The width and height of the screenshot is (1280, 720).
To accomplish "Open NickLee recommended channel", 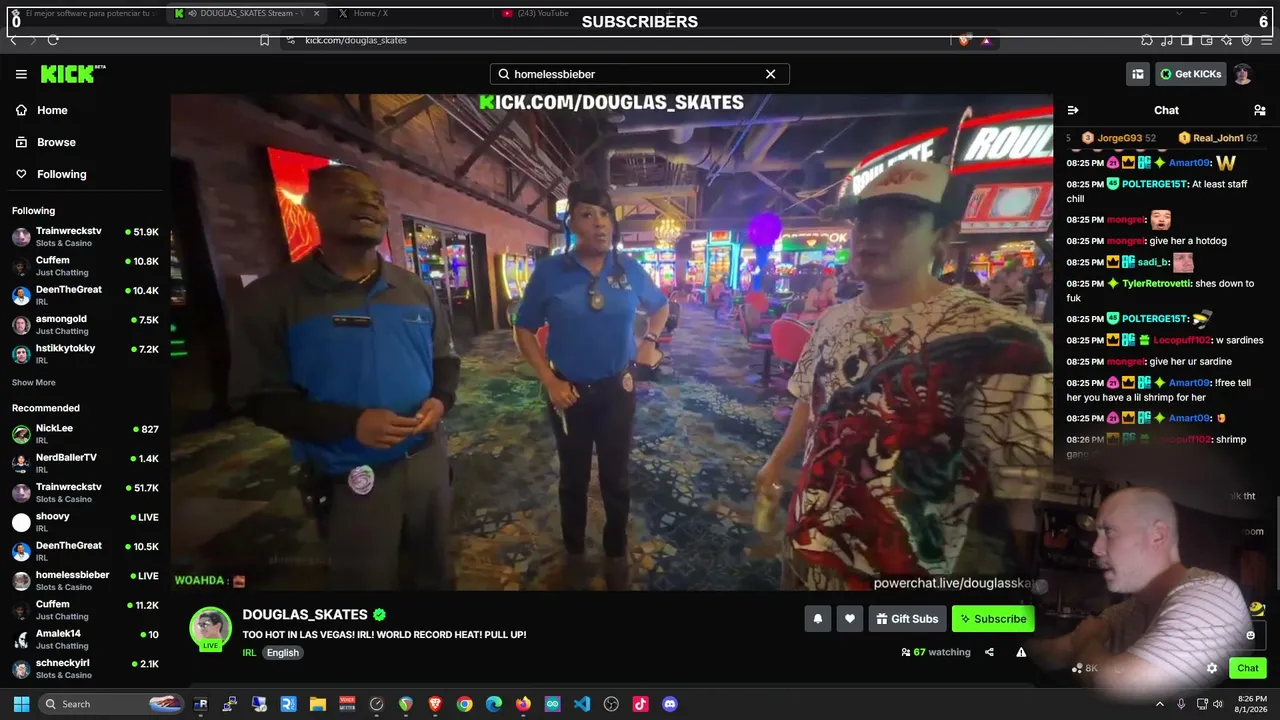I will point(85,434).
